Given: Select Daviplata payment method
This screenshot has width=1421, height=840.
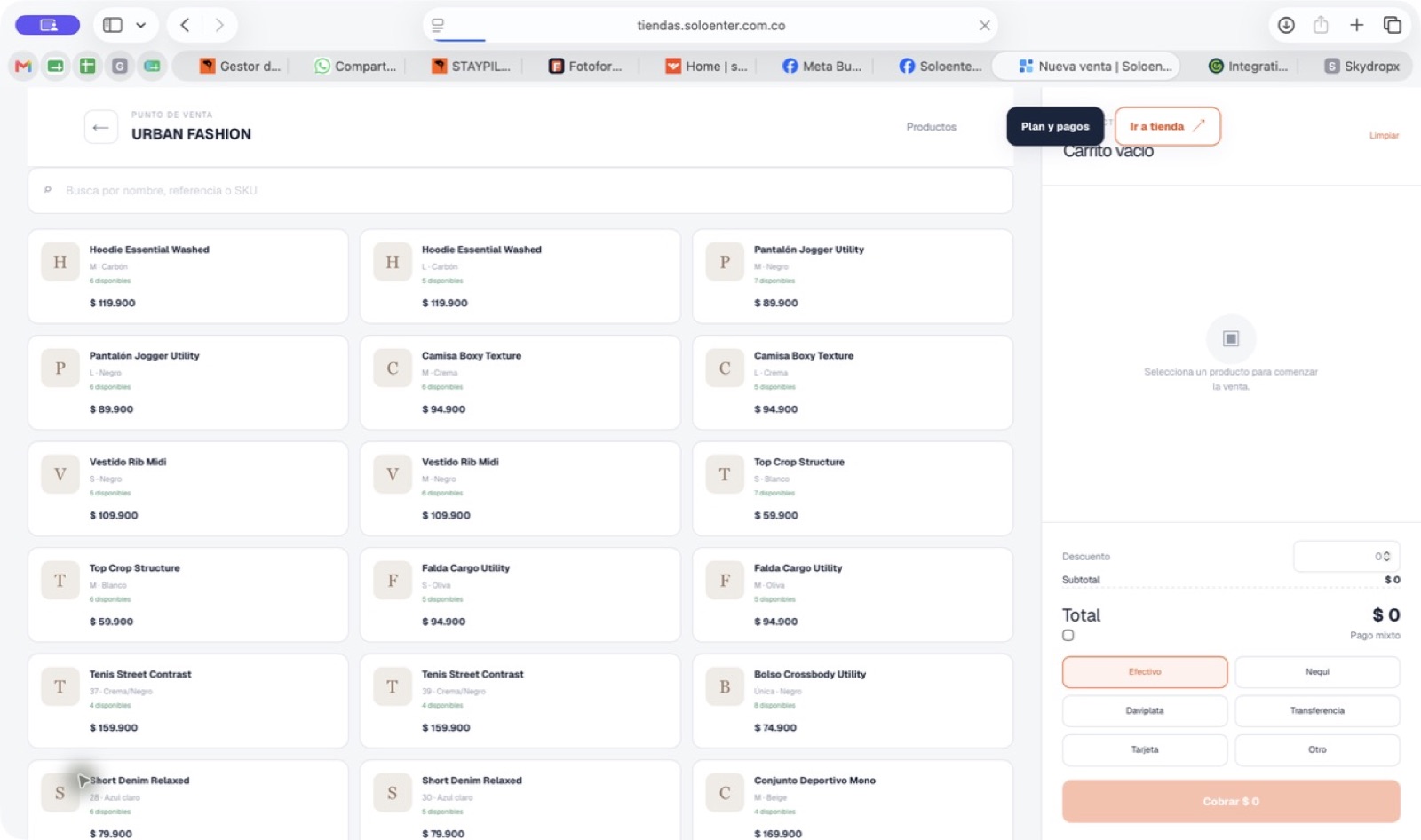Looking at the screenshot, I should (1145, 711).
